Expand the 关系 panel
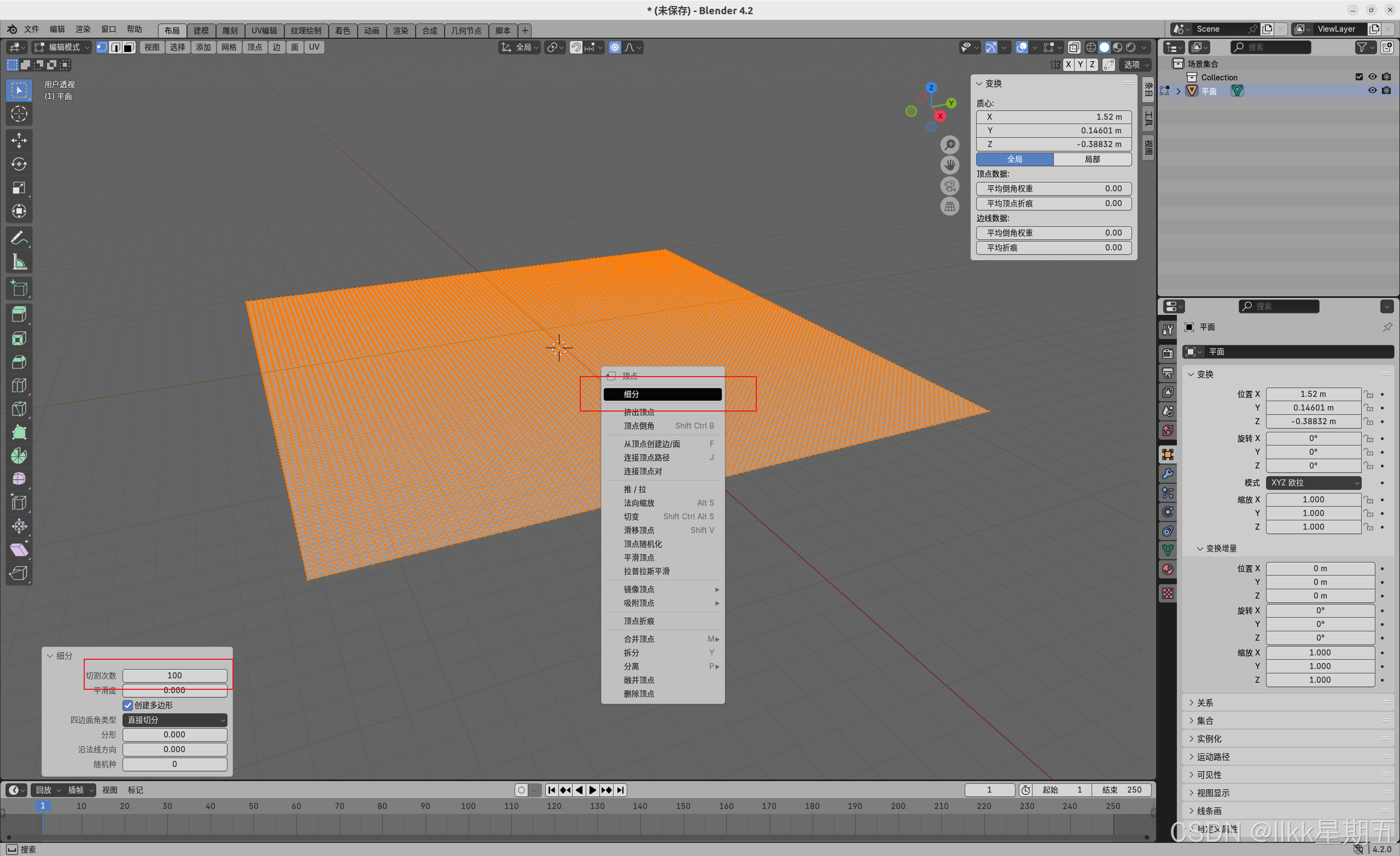 [1205, 702]
